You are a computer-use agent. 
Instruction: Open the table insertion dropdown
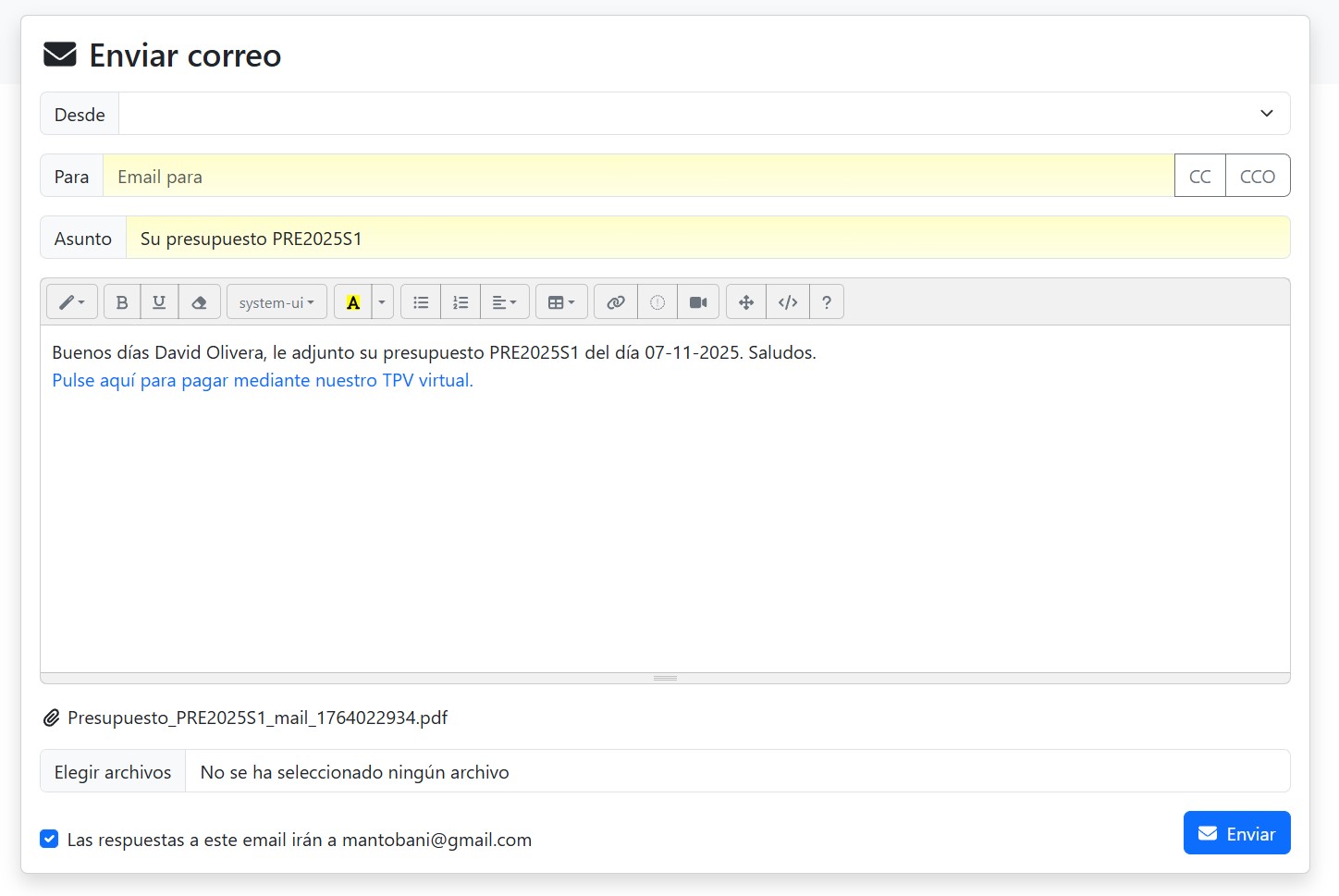coord(561,302)
